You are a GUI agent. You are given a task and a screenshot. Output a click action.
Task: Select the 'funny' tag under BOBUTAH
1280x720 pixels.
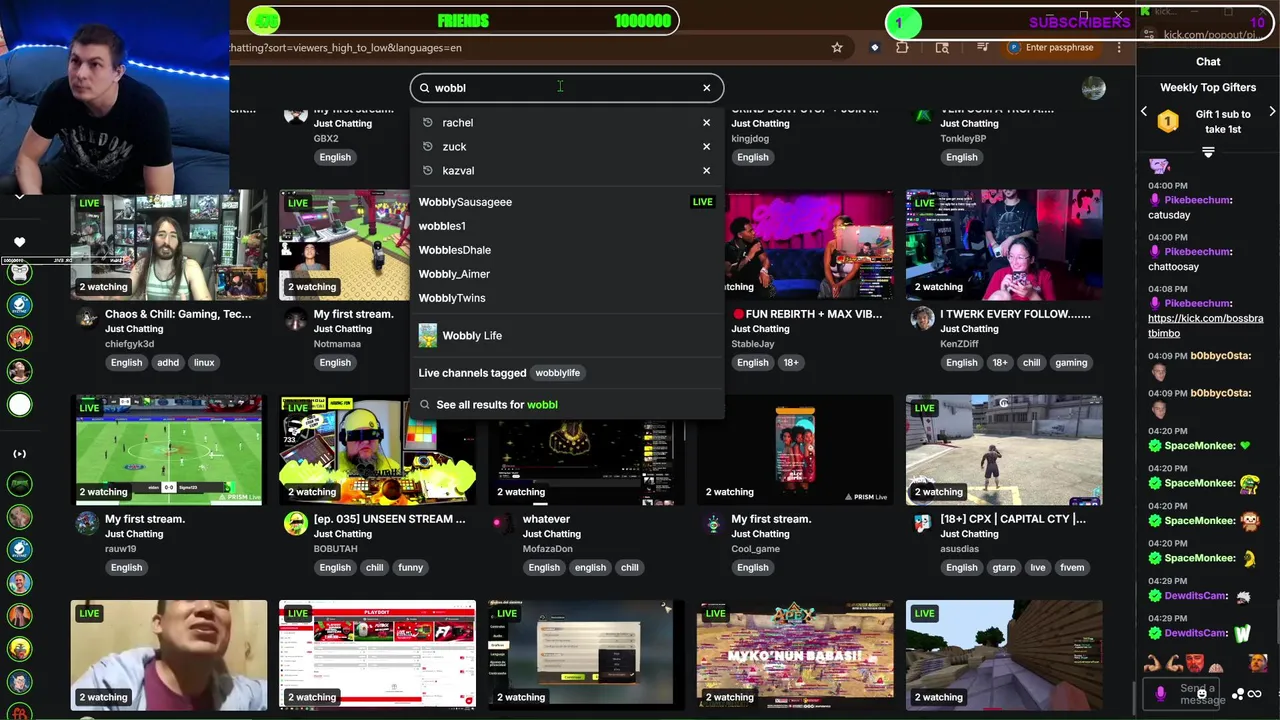(x=411, y=568)
